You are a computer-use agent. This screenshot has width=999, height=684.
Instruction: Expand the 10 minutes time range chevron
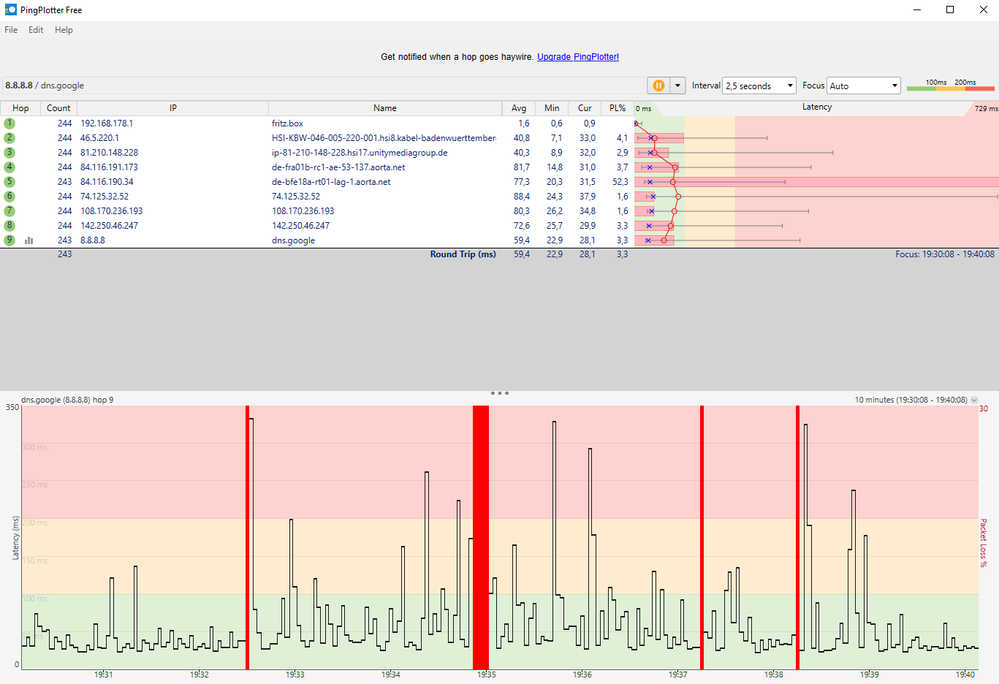click(x=974, y=400)
